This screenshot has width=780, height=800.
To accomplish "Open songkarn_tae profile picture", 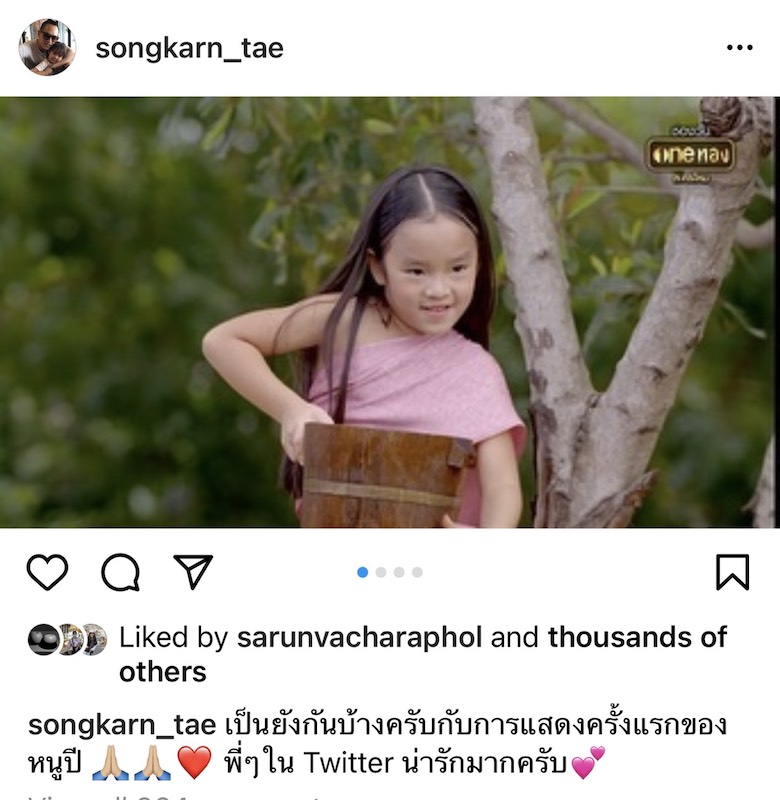I will click(47, 47).
